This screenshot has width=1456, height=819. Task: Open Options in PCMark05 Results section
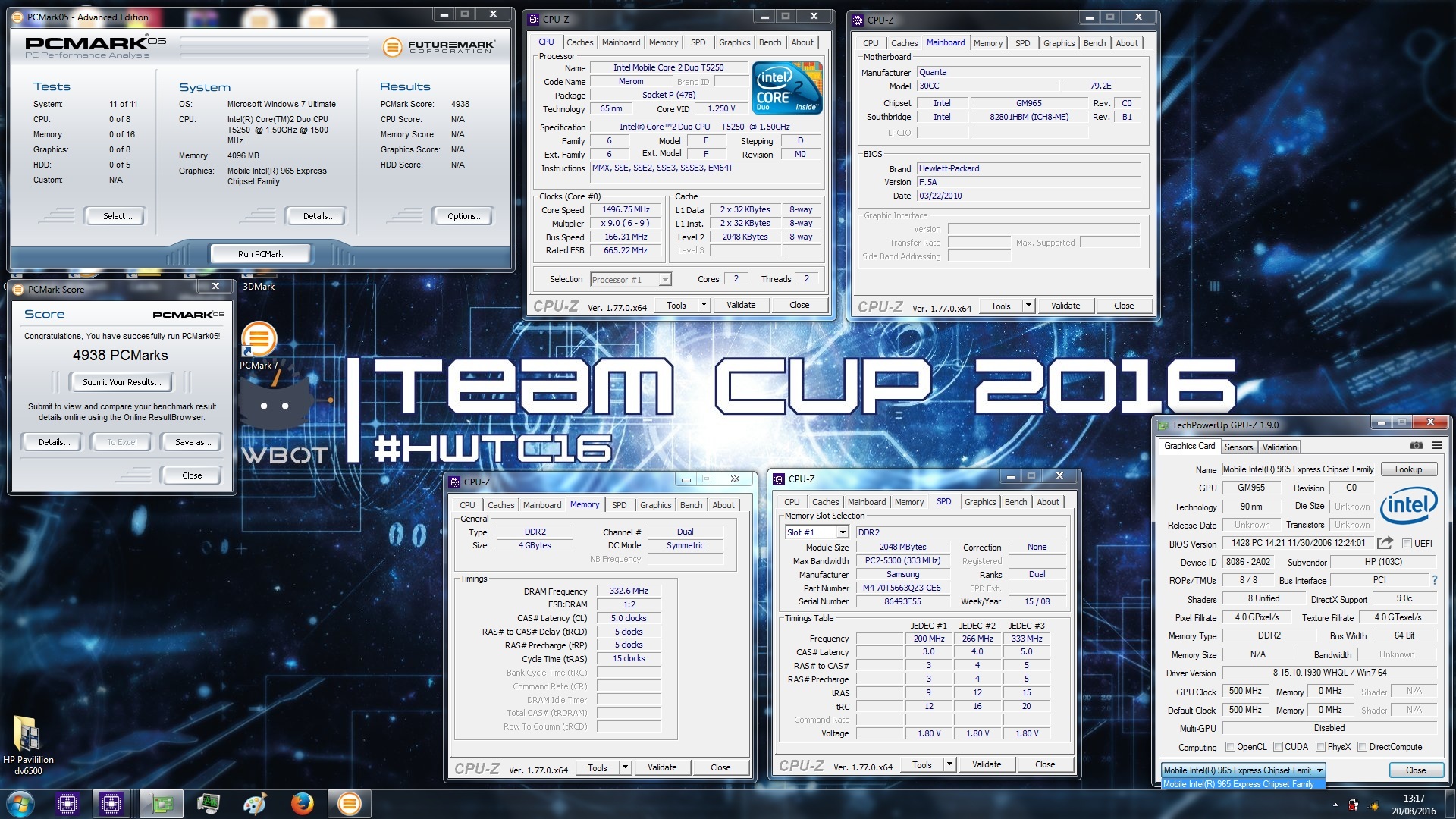pos(465,216)
